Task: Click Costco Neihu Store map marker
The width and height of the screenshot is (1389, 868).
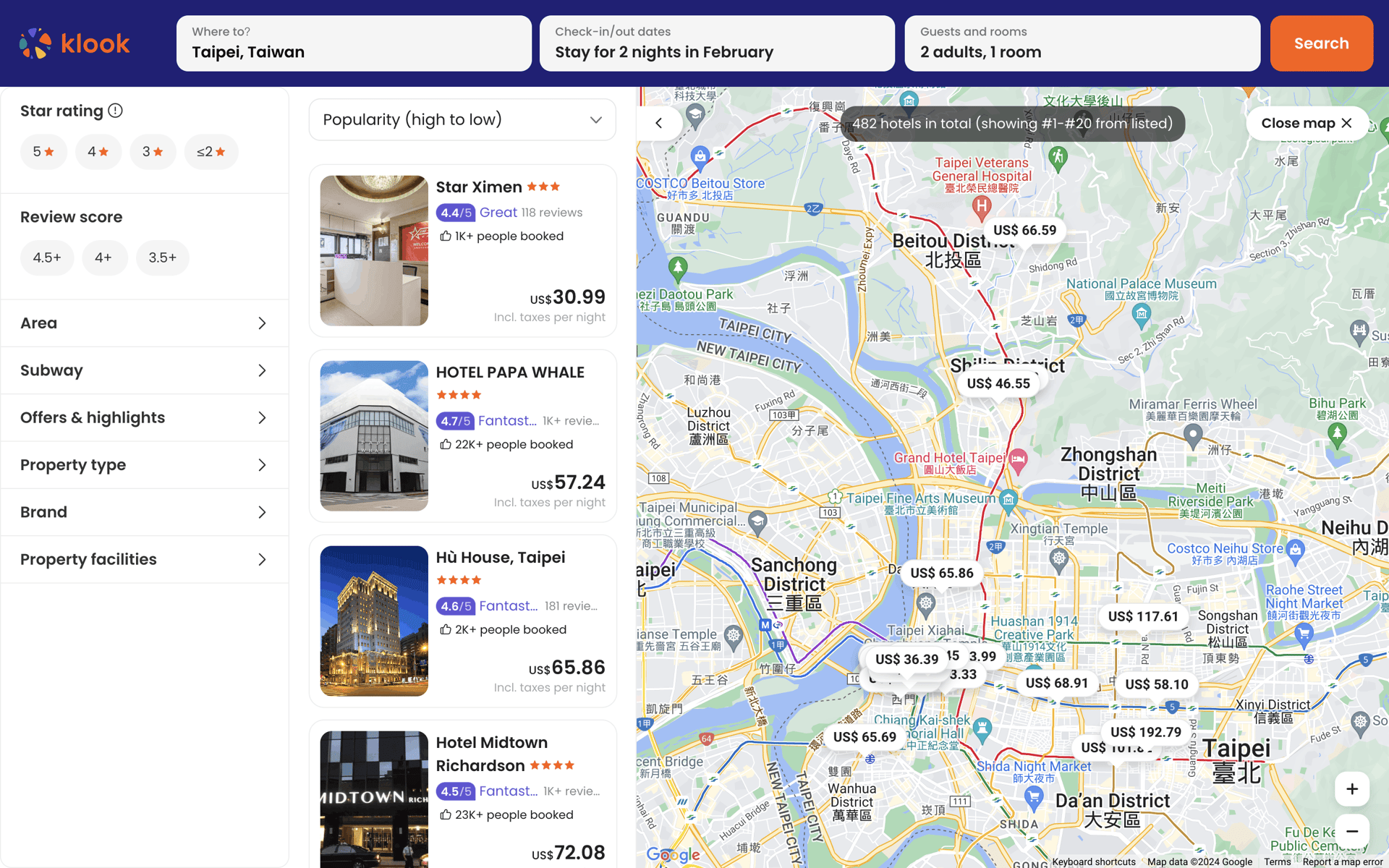Action: (x=1295, y=550)
